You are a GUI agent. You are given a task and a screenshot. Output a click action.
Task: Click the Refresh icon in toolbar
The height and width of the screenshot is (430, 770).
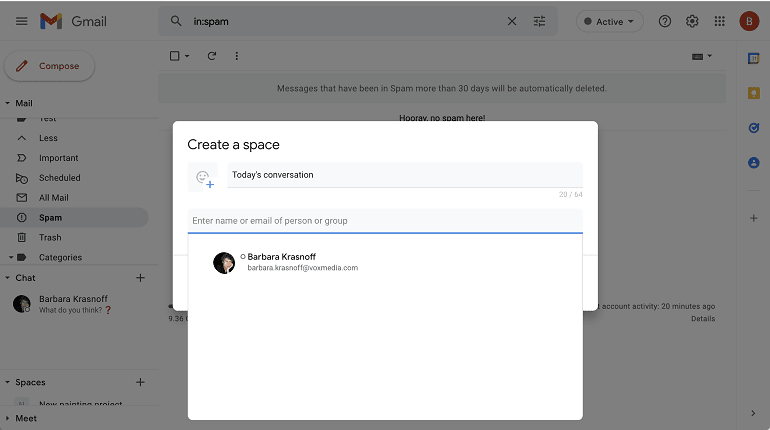pyautogui.click(x=211, y=56)
